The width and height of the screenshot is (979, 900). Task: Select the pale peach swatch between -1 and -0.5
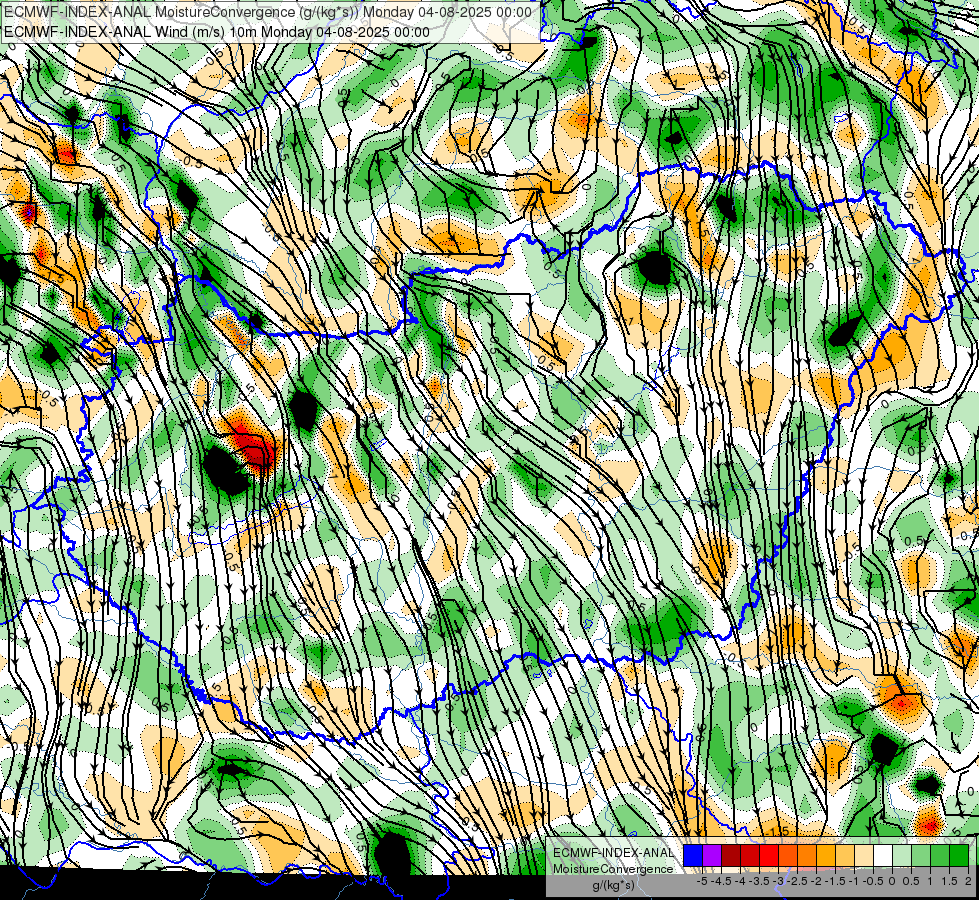(863, 856)
